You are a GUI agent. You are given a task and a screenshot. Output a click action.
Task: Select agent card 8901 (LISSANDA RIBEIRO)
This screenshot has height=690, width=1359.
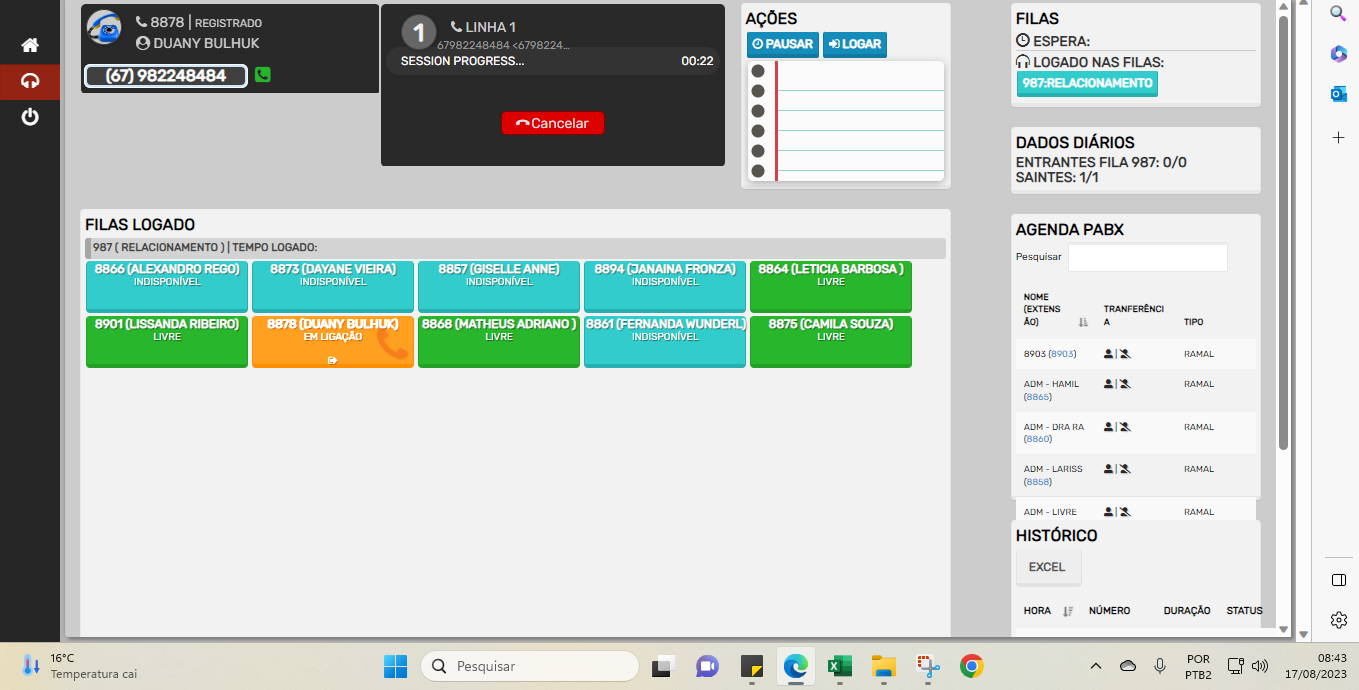167,341
